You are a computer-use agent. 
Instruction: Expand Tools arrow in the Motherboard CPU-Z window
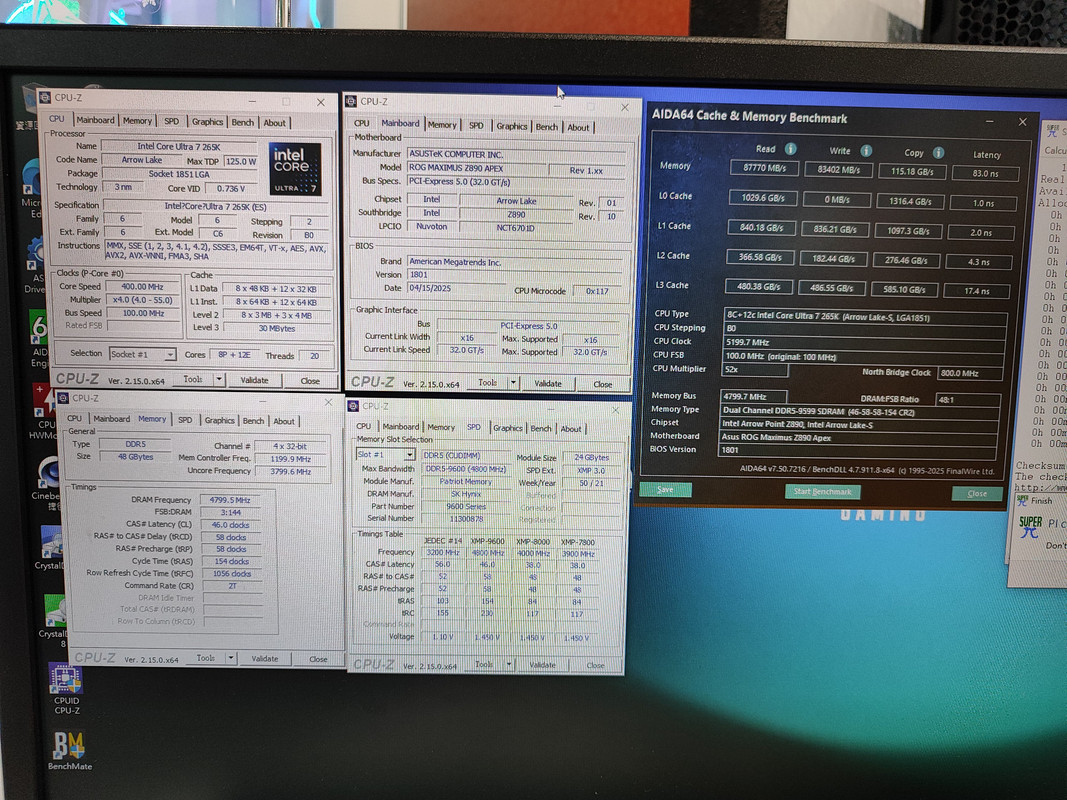pyautogui.click(x=514, y=383)
